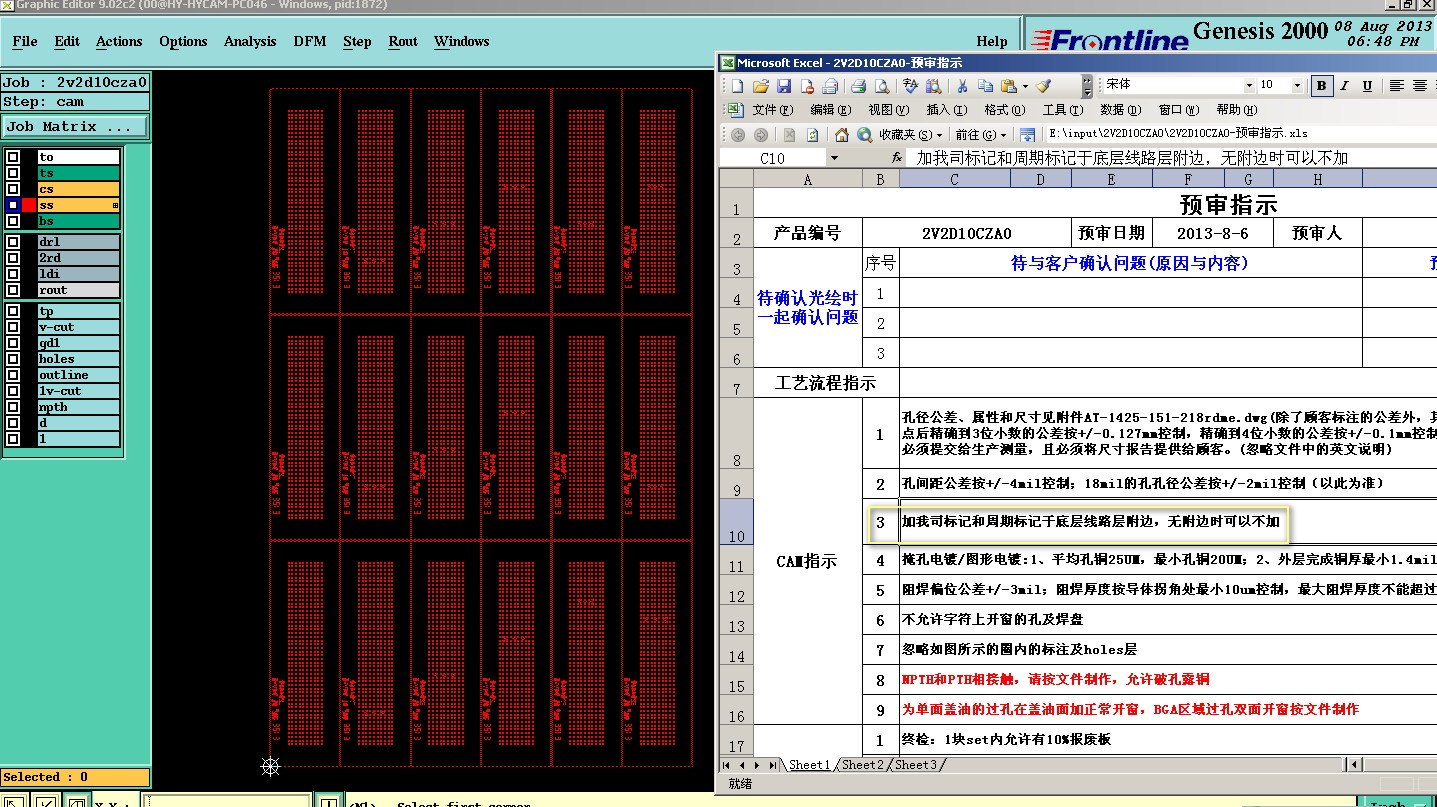Toggle the checkbox for layer to
This screenshot has width=1437, height=807.
tap(13, 157)
